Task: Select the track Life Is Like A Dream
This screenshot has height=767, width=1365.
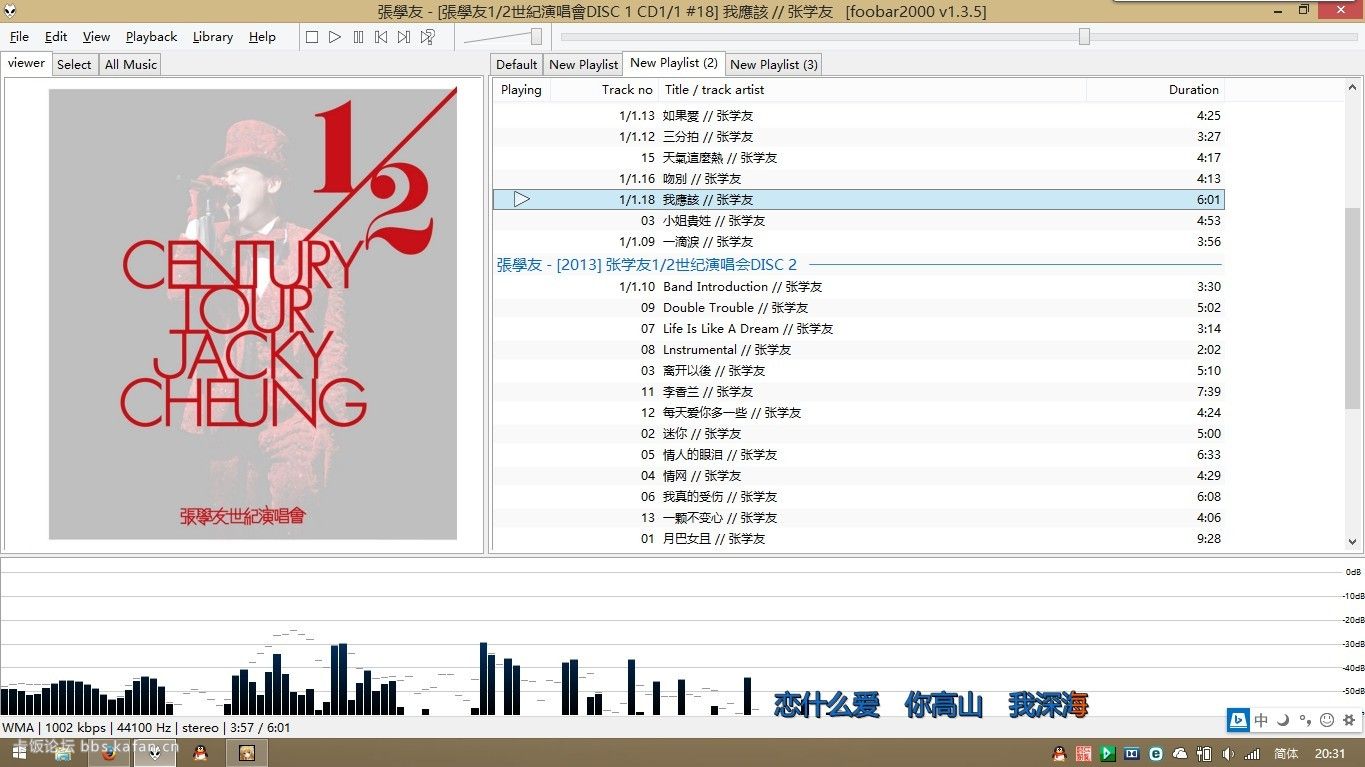Action: point(858,329)
